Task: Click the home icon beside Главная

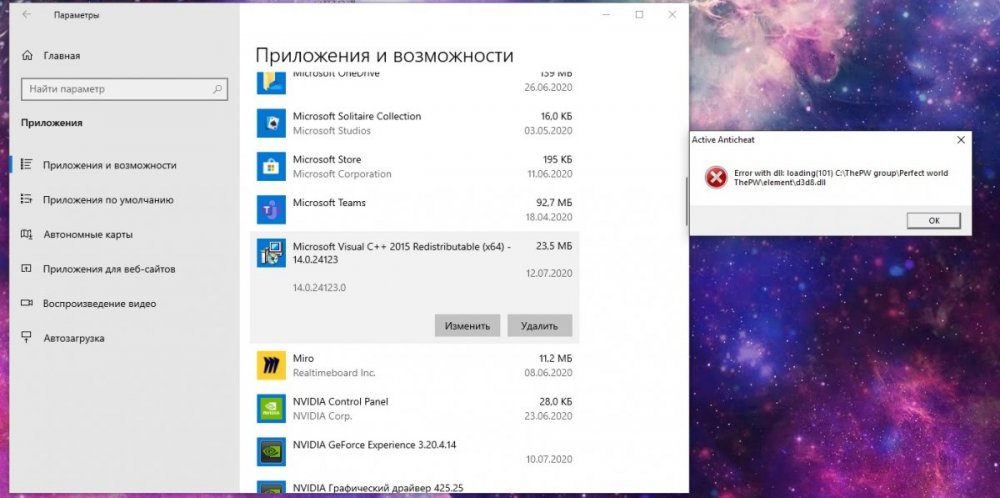Action: (27, 55)
